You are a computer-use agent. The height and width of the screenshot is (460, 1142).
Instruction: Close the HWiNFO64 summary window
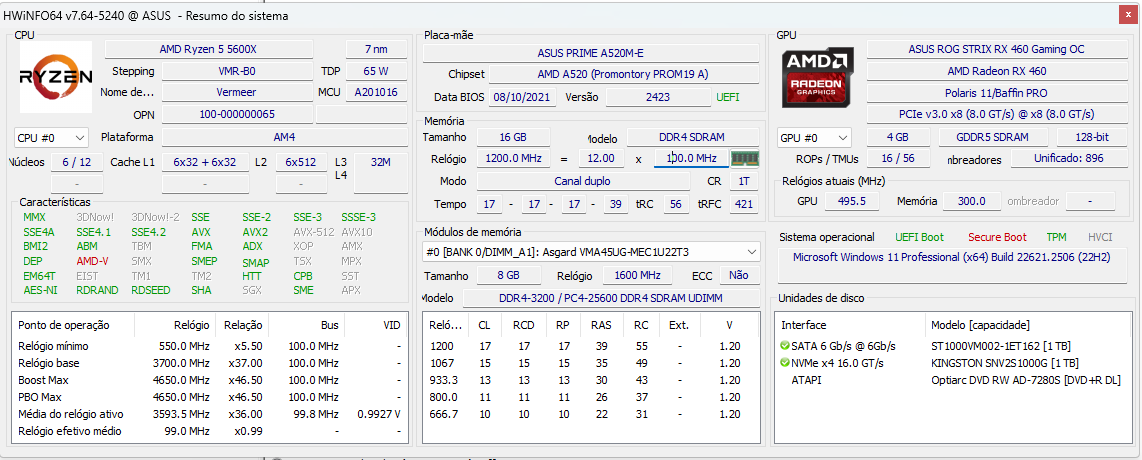coord(1128,15)
